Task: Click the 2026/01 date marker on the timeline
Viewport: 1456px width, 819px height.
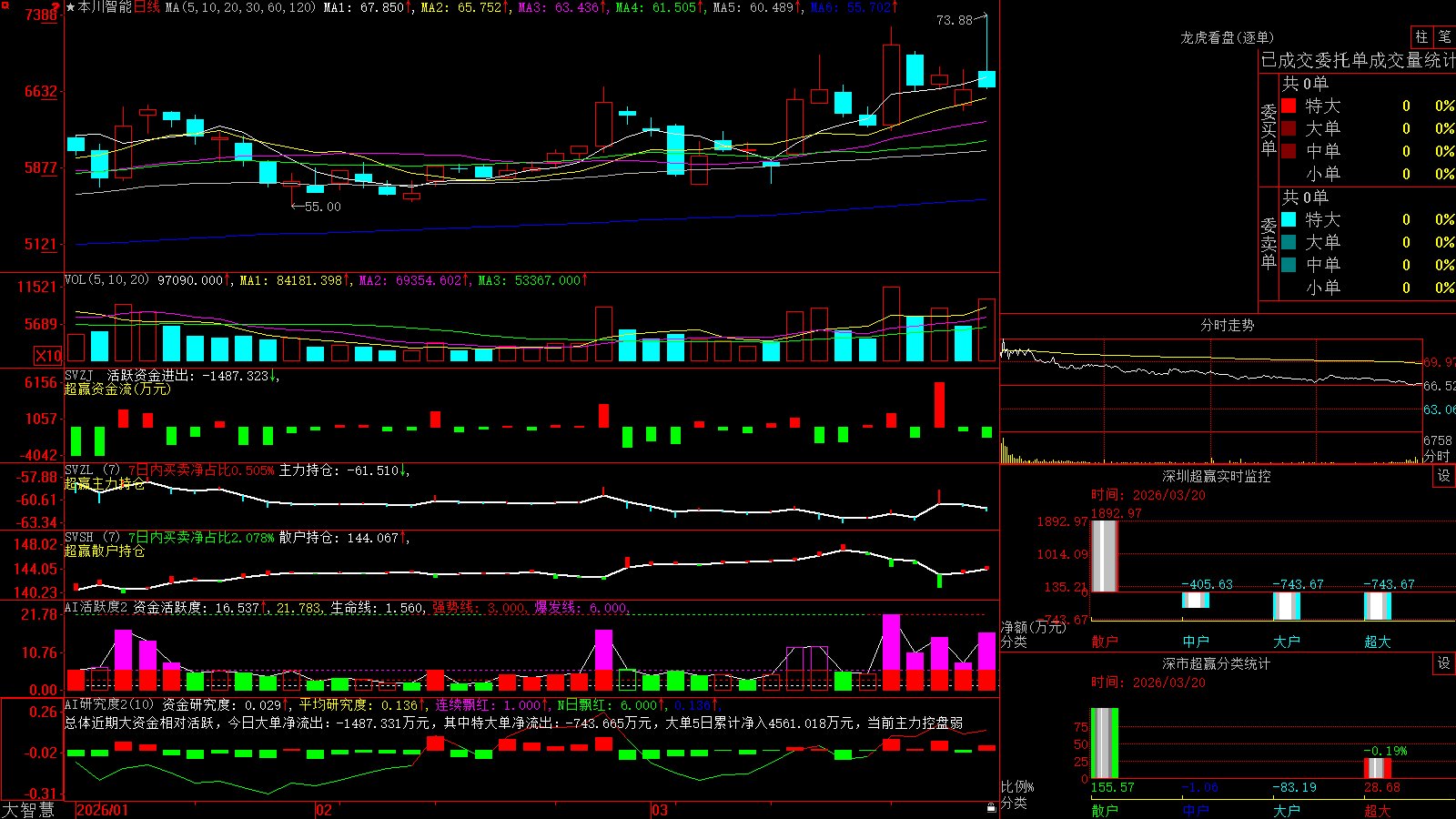Action: pyautogui.click(x=103, y=810)
